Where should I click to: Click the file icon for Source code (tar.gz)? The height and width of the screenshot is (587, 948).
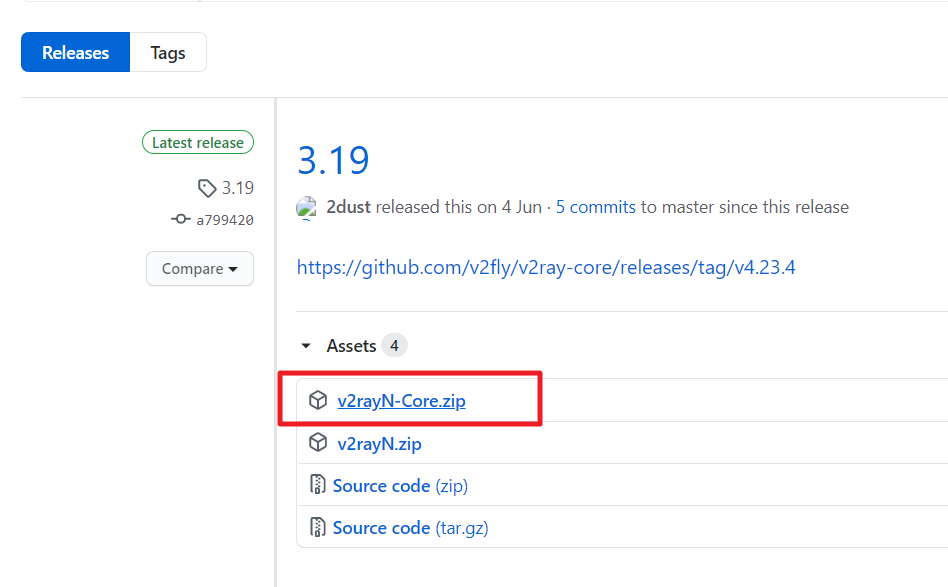click(318, 527)
